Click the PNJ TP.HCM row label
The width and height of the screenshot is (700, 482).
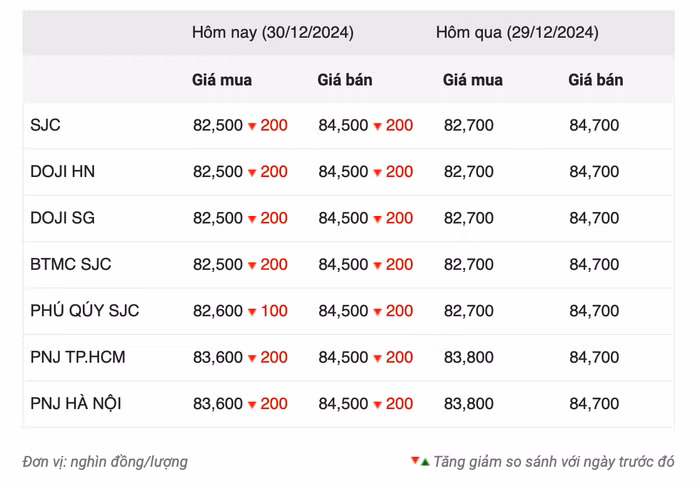coord(78,357)
